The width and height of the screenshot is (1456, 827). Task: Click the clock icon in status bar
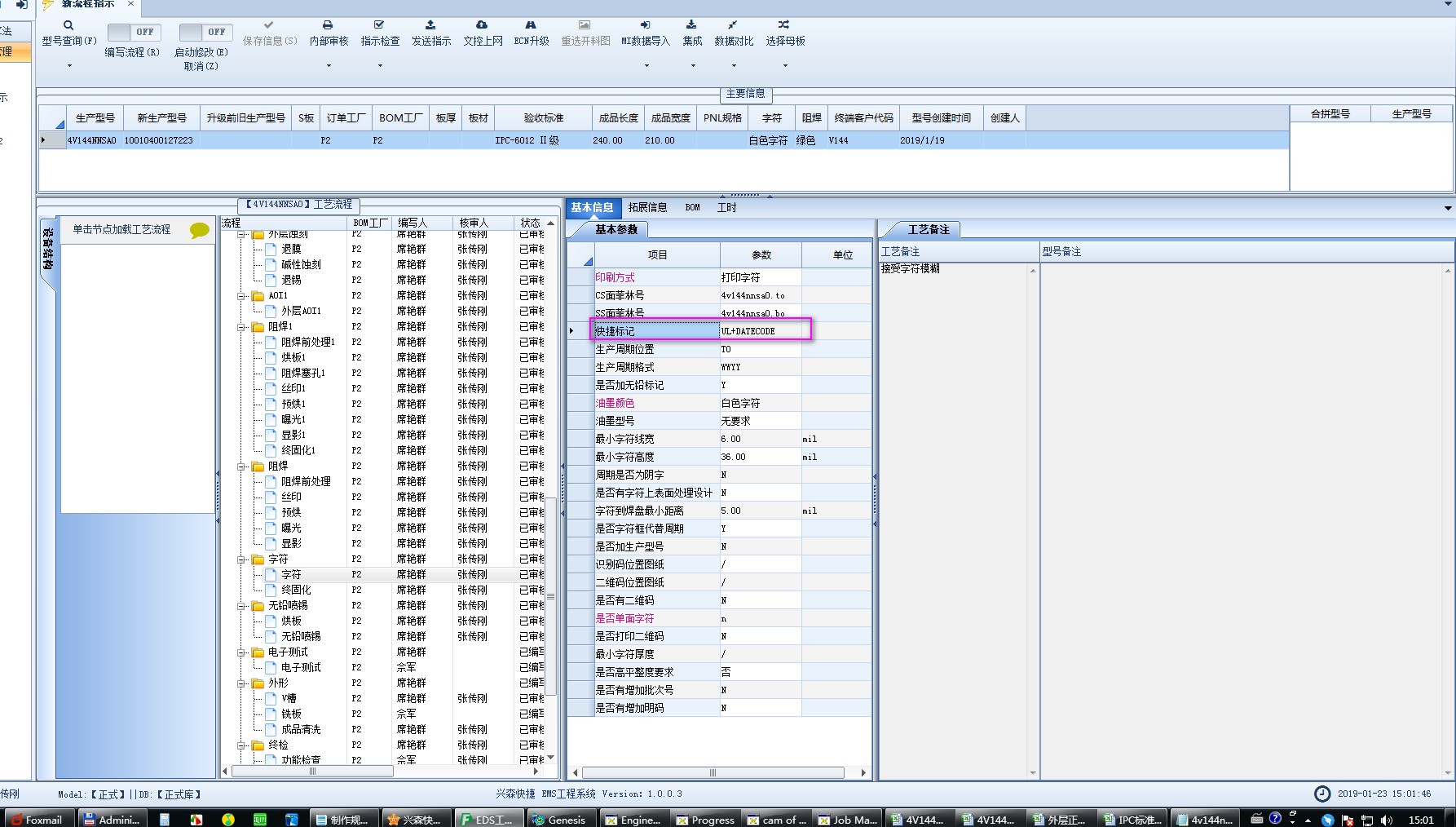[x=1322, y=794]
